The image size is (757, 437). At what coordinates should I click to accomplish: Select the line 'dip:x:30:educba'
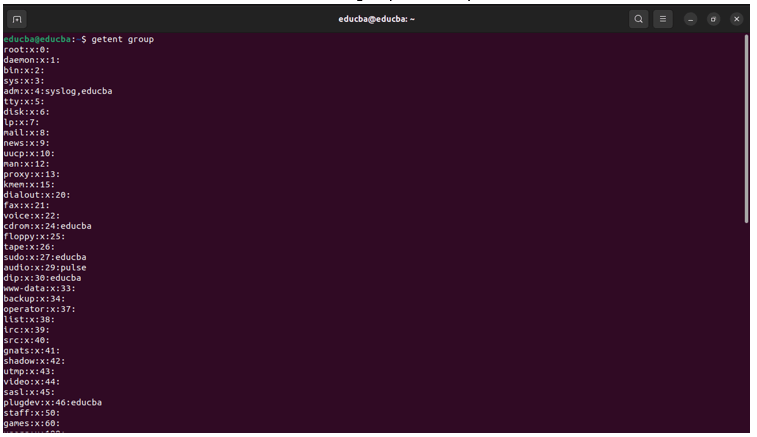[42, 278]
